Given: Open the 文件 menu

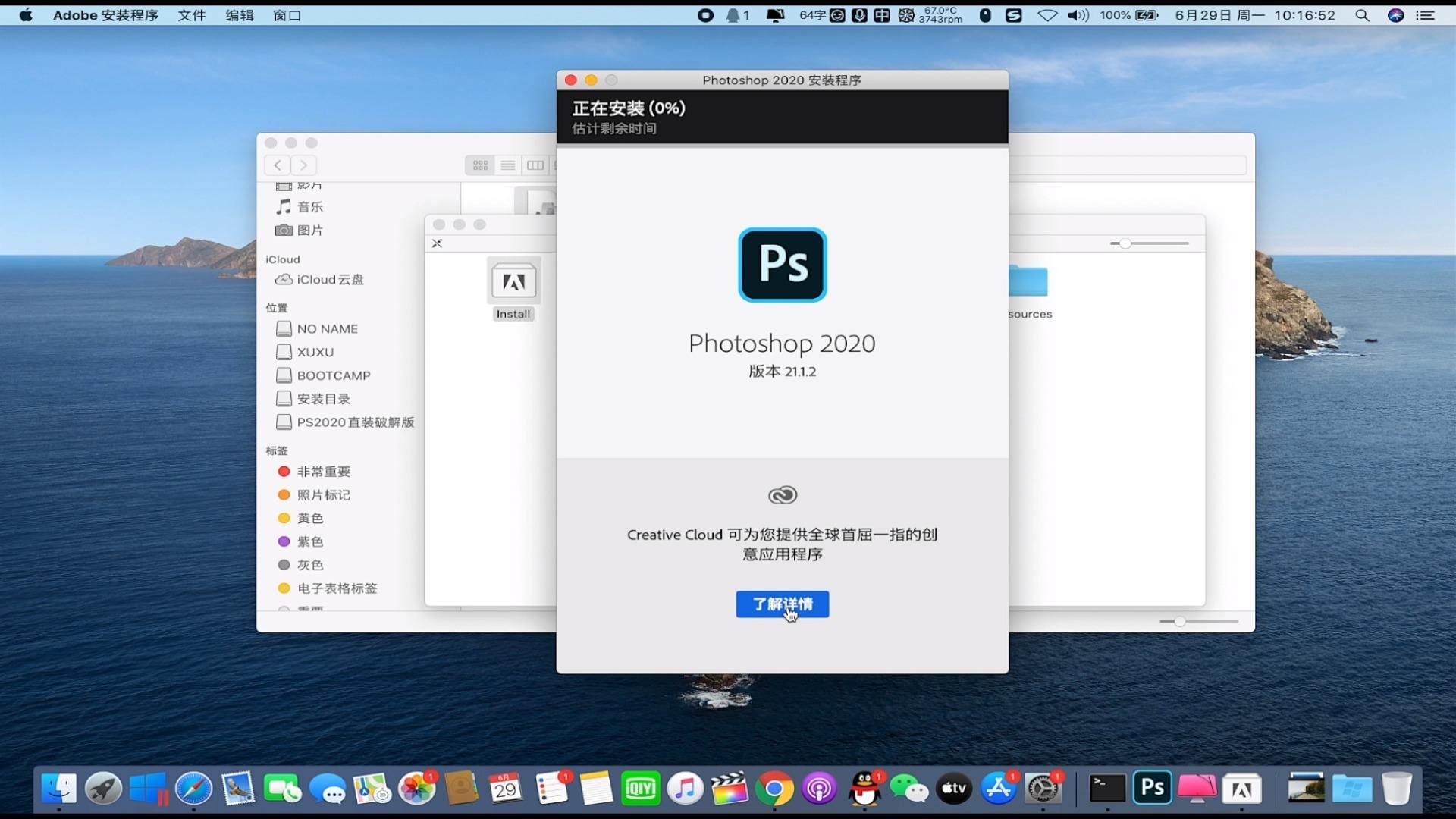Looking at the screenshot, I should pos(192,15).
